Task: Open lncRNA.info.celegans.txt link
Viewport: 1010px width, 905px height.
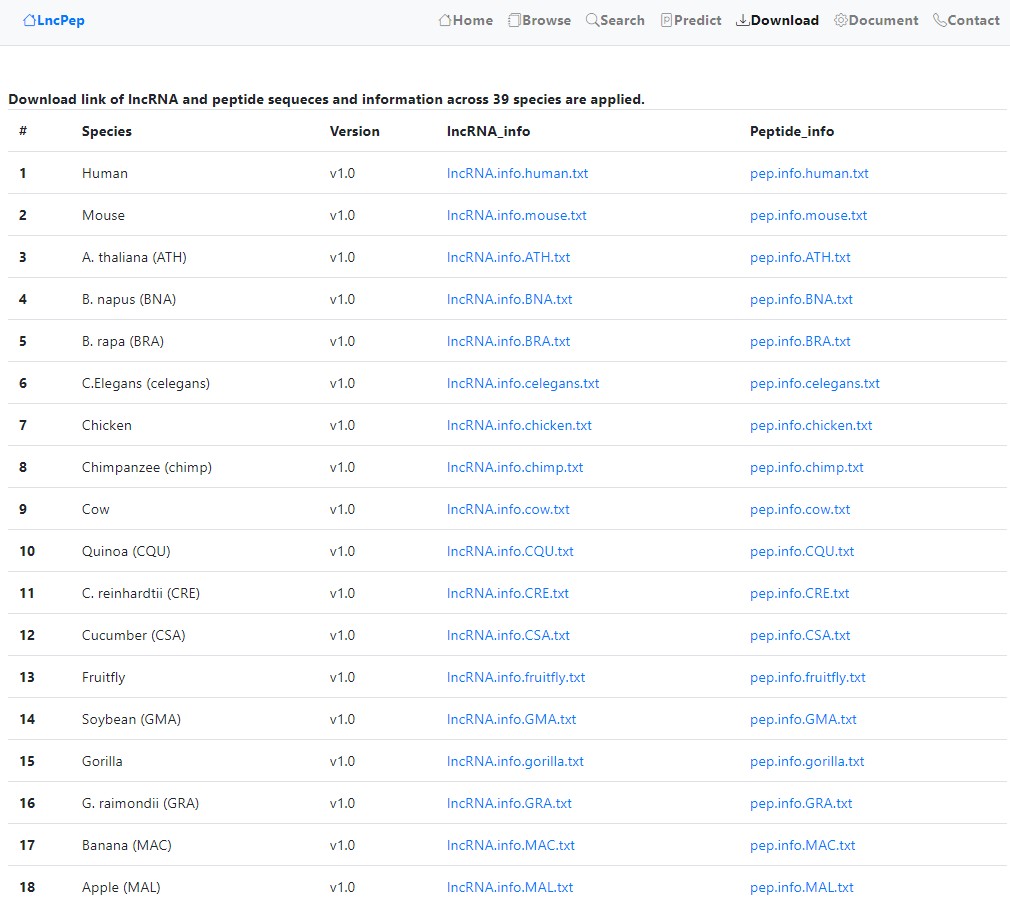Action: coord(523,383)
